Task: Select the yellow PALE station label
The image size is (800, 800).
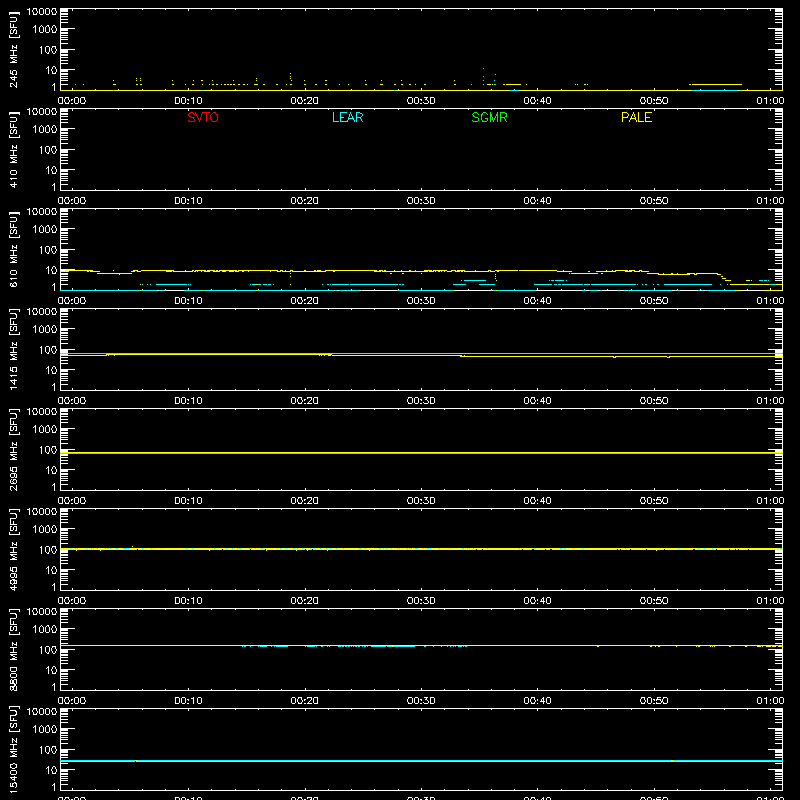Action: click(636, 117)
